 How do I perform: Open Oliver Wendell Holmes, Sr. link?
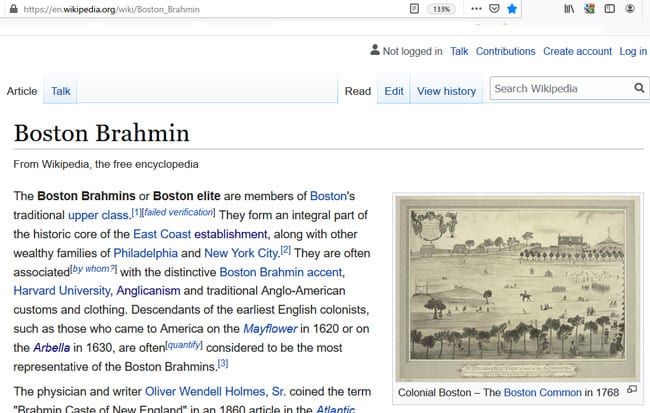[215, 391]
